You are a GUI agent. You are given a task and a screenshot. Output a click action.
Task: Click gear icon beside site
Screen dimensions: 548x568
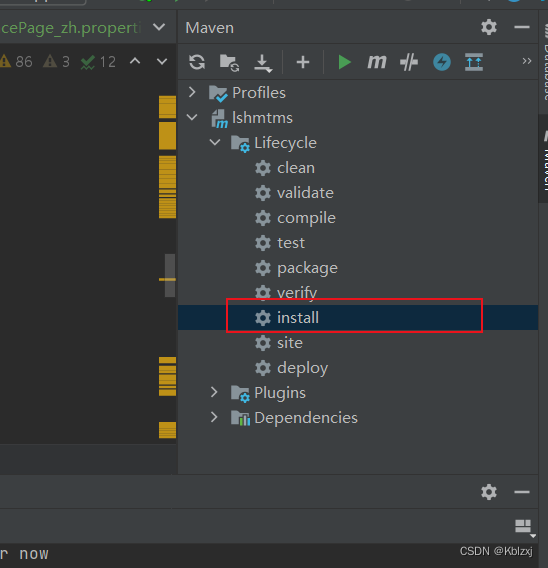(x=263, y=343)
